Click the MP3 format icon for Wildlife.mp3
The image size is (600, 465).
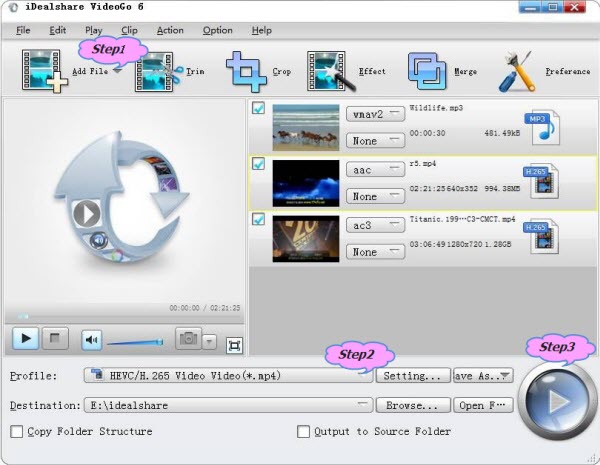(543, 127)
